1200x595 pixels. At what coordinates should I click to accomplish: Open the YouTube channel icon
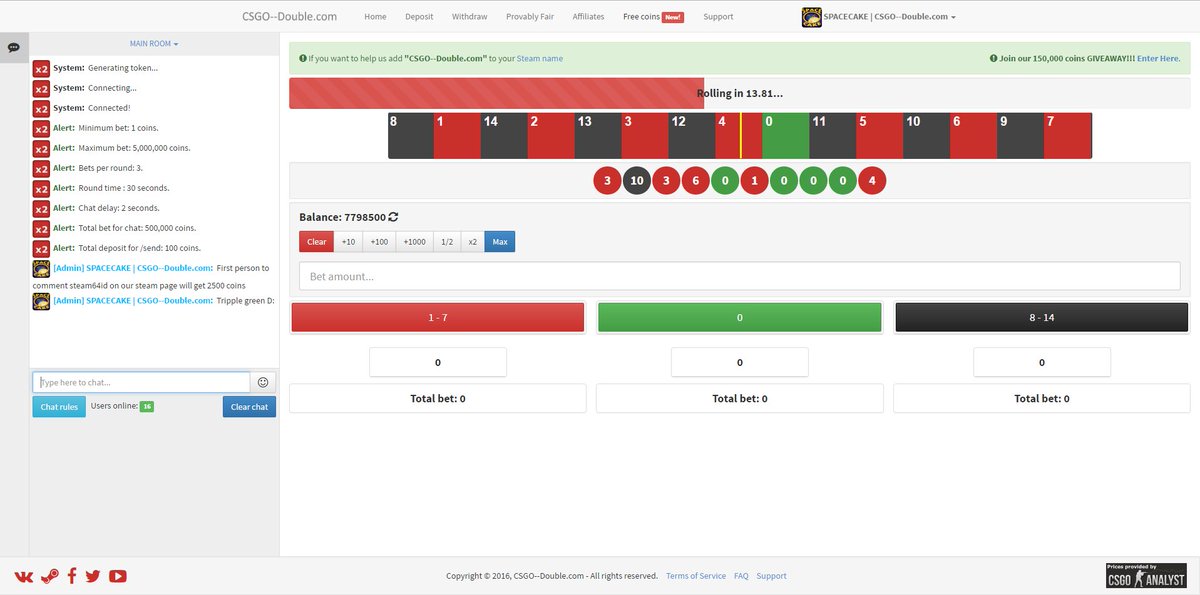[118, 576]
